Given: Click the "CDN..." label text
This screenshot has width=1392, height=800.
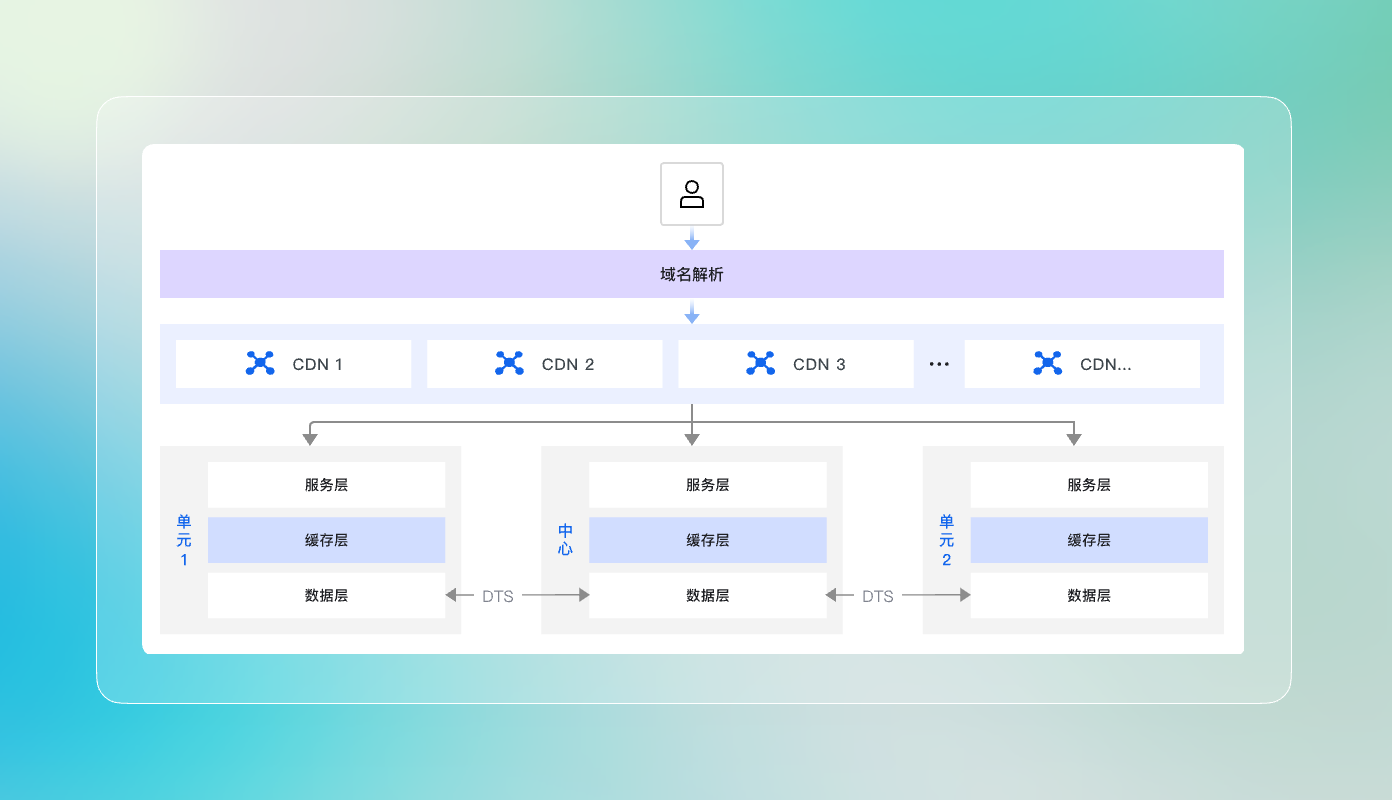Looking at the screenshot, I should pyautogui.click(x=1106, y=365).
